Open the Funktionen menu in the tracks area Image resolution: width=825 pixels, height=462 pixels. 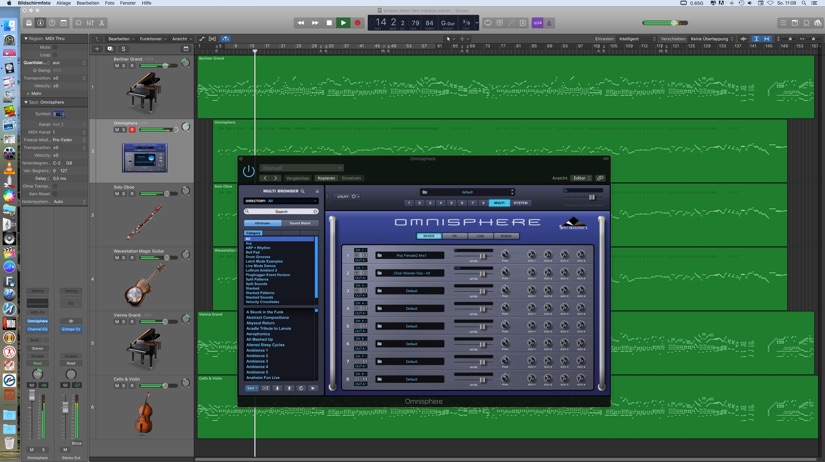[x=152, y=38]
